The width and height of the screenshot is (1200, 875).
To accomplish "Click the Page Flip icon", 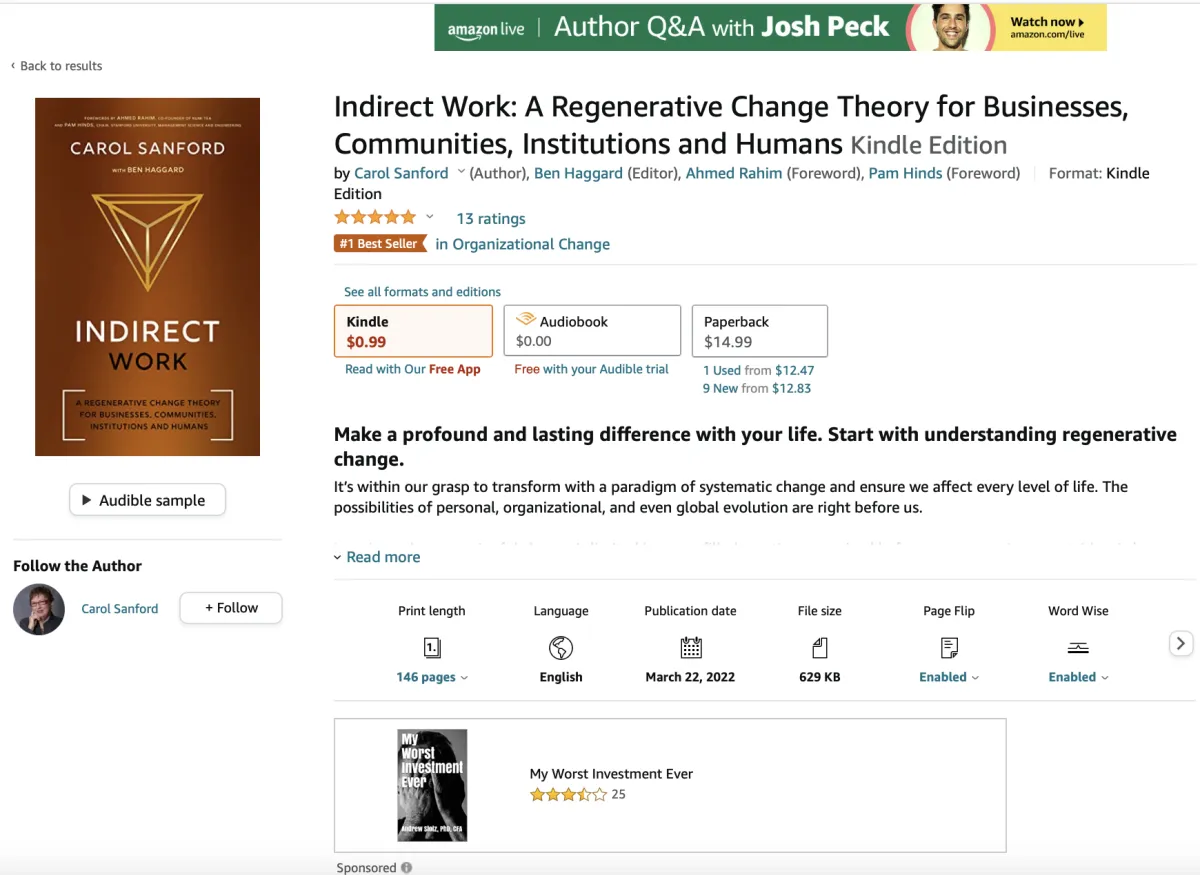I will pos(949,648).
